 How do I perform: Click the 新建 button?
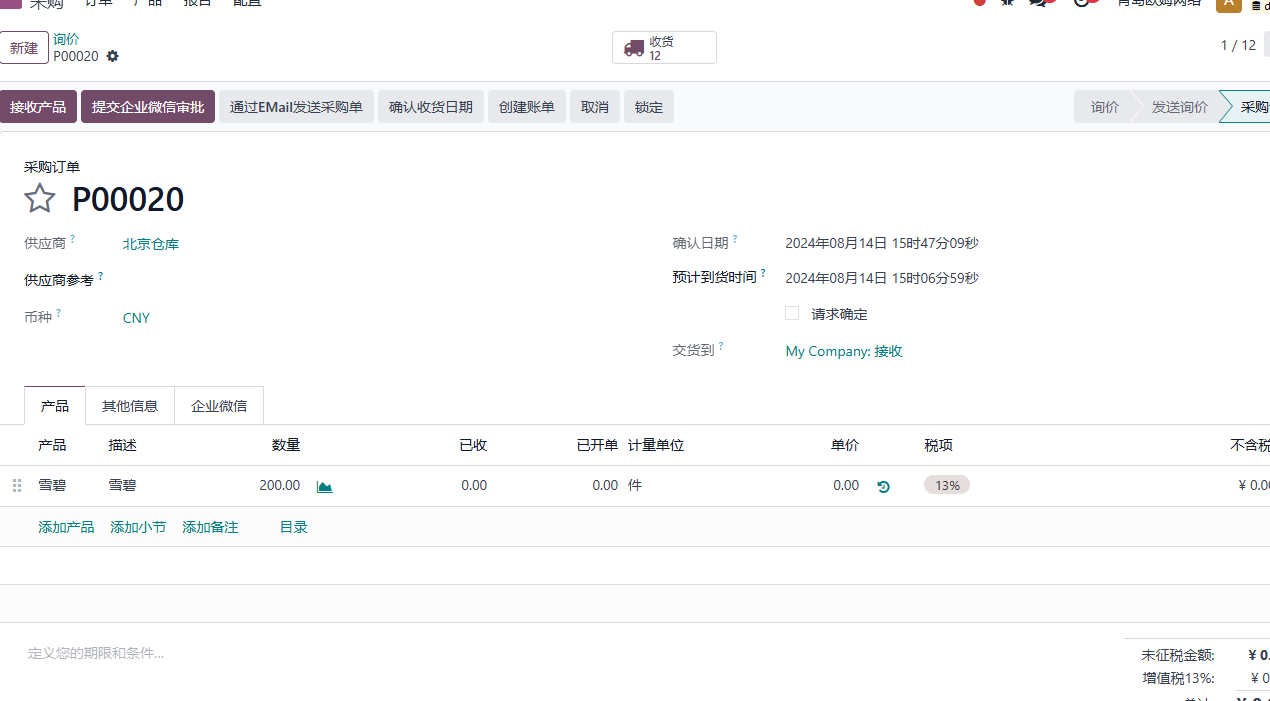pos(24,48)
